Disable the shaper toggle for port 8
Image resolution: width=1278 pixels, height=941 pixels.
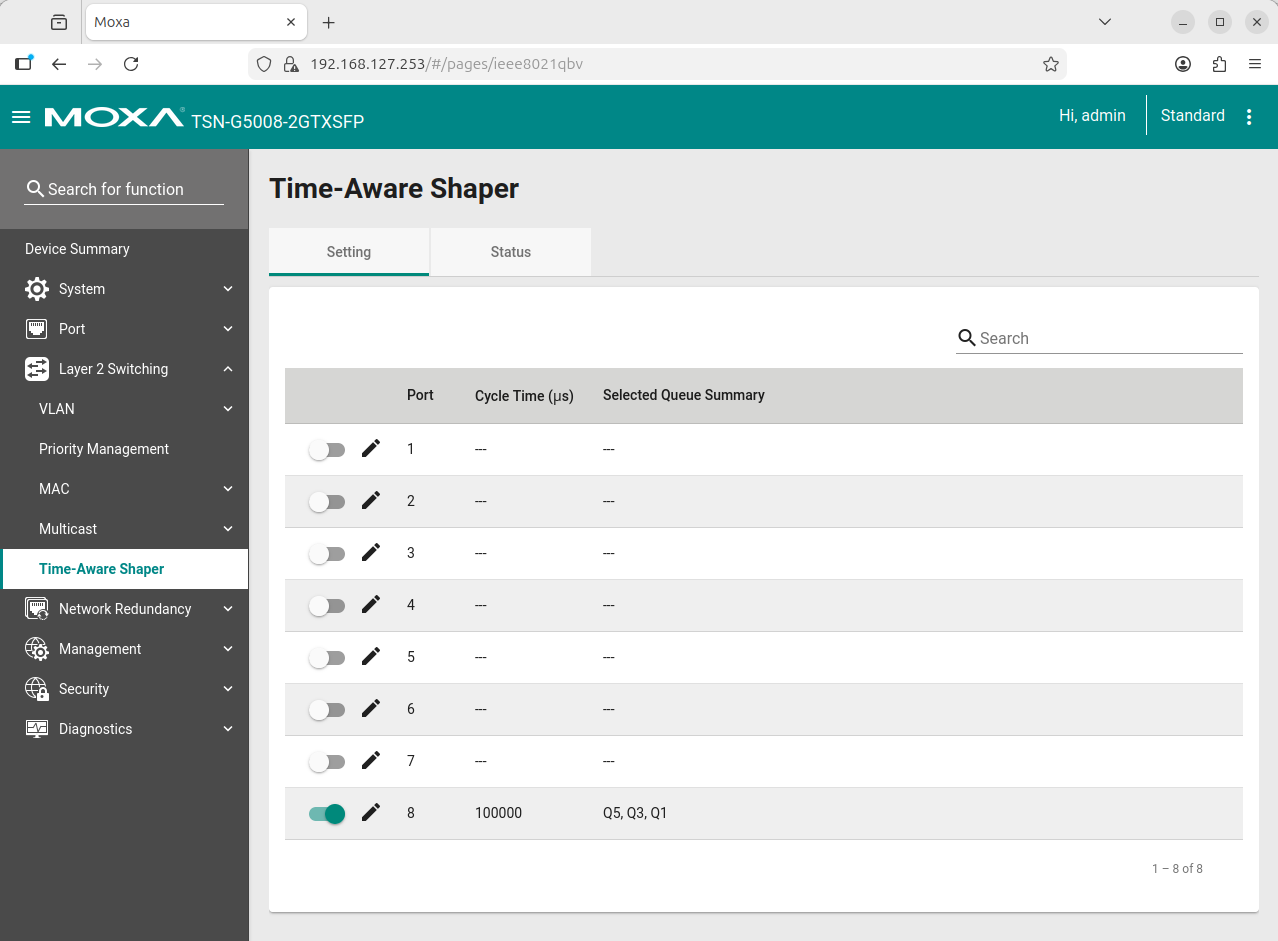tap(327, 813)
